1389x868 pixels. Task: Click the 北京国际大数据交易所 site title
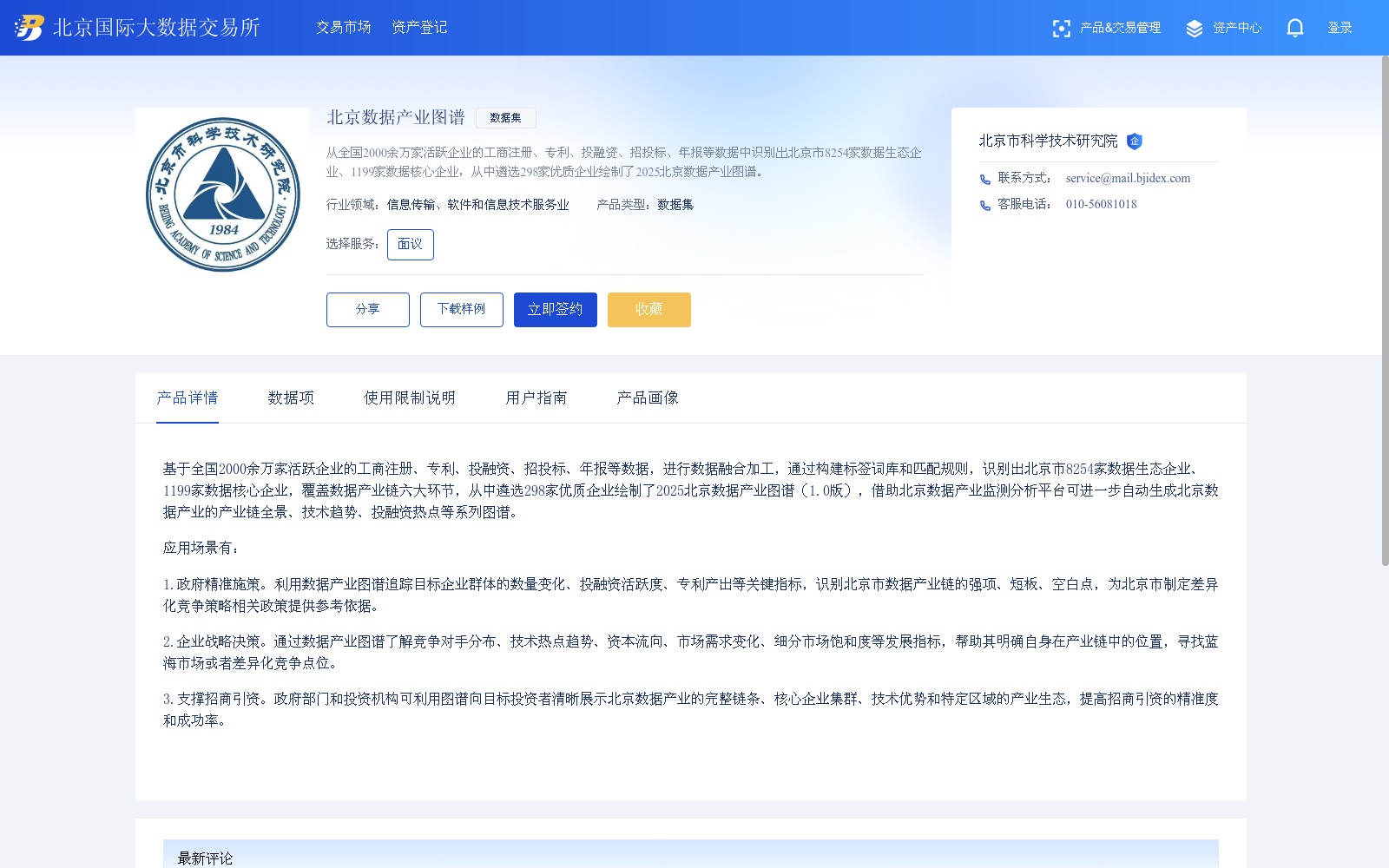point(156,28)
